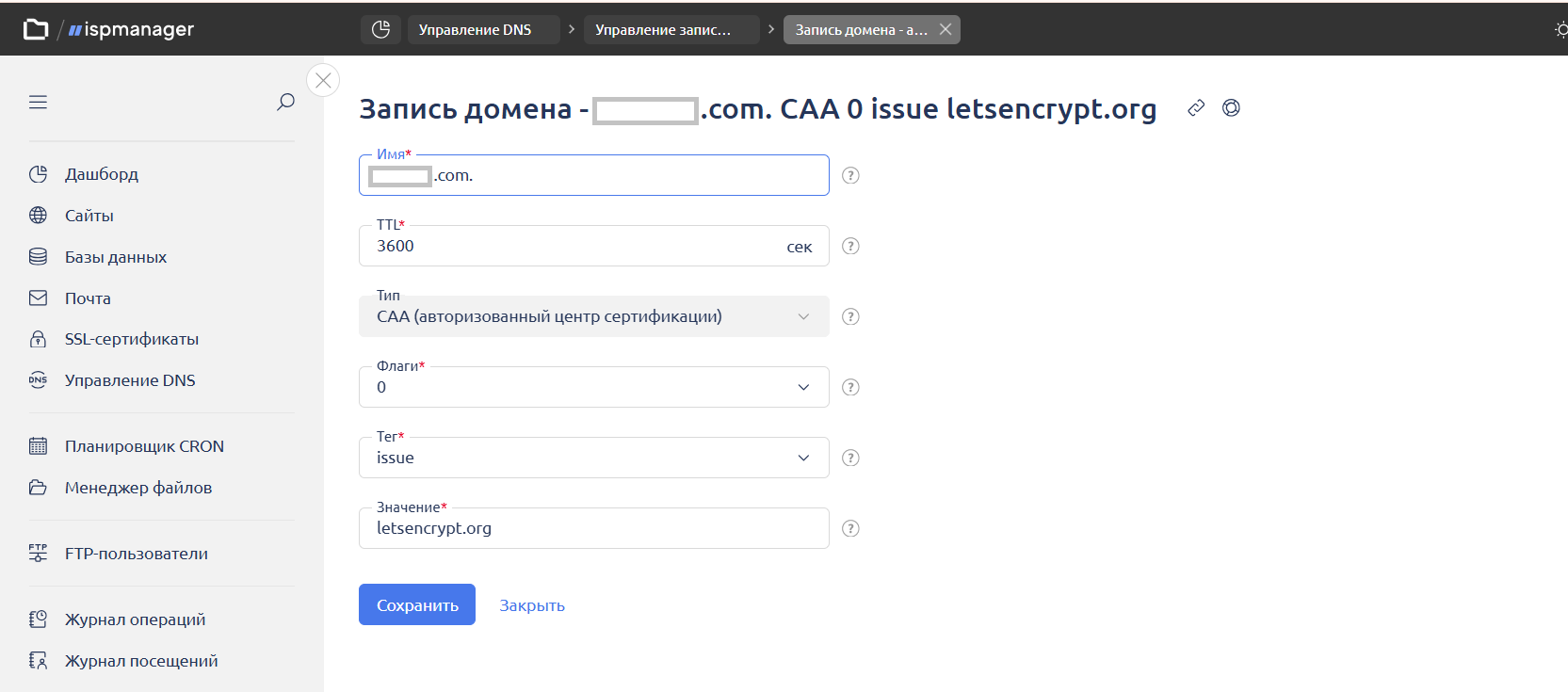Open Менеджер файлов folder icon in sidebar
The image size is (1568, 692).
click(x=38, y=488)
